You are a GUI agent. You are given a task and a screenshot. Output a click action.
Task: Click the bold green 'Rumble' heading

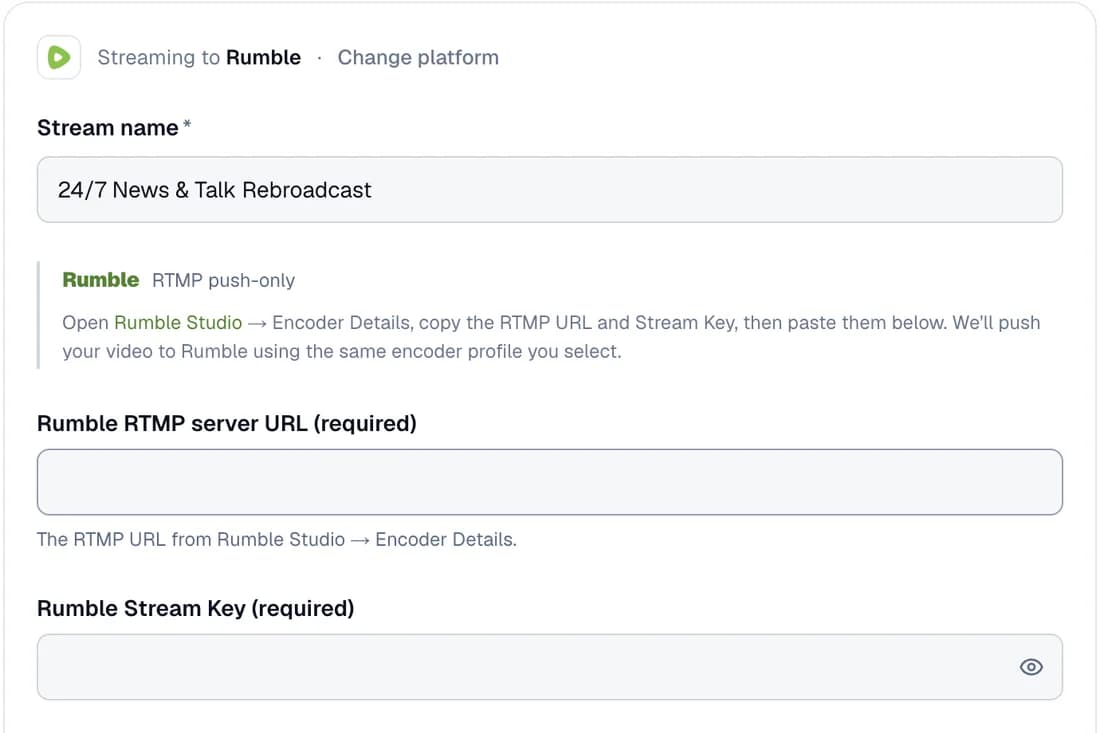click(x=101, y=280)
